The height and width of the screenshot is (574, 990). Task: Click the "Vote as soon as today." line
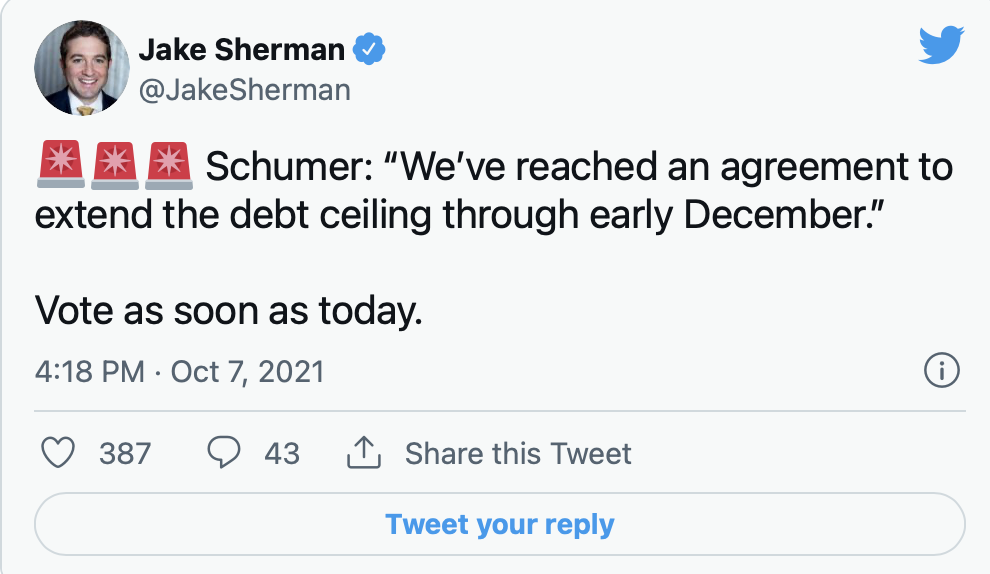pos(230,312)
